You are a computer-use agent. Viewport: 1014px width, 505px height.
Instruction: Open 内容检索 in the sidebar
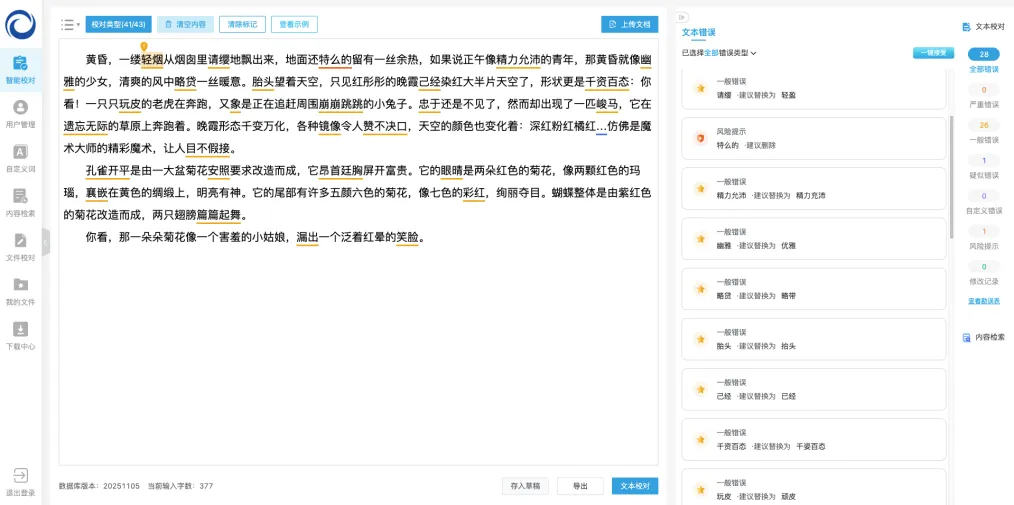21,203
